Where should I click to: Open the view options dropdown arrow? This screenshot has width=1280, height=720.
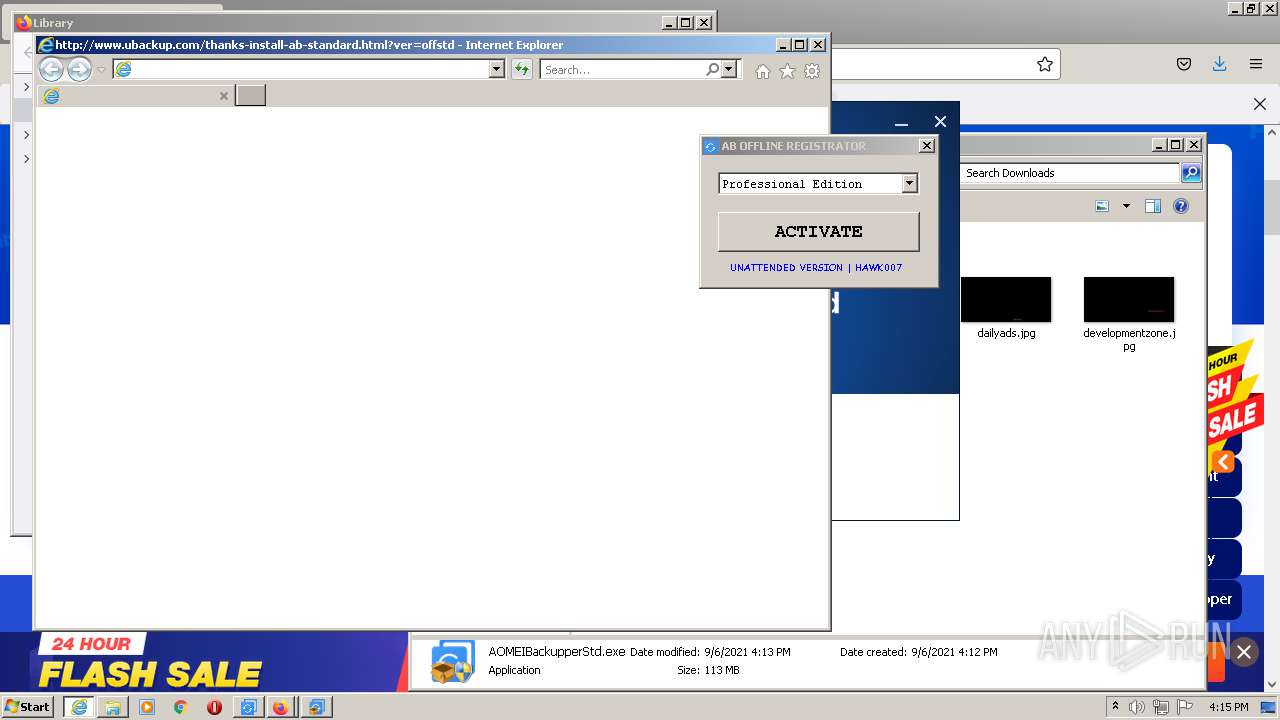[1126, 206]
